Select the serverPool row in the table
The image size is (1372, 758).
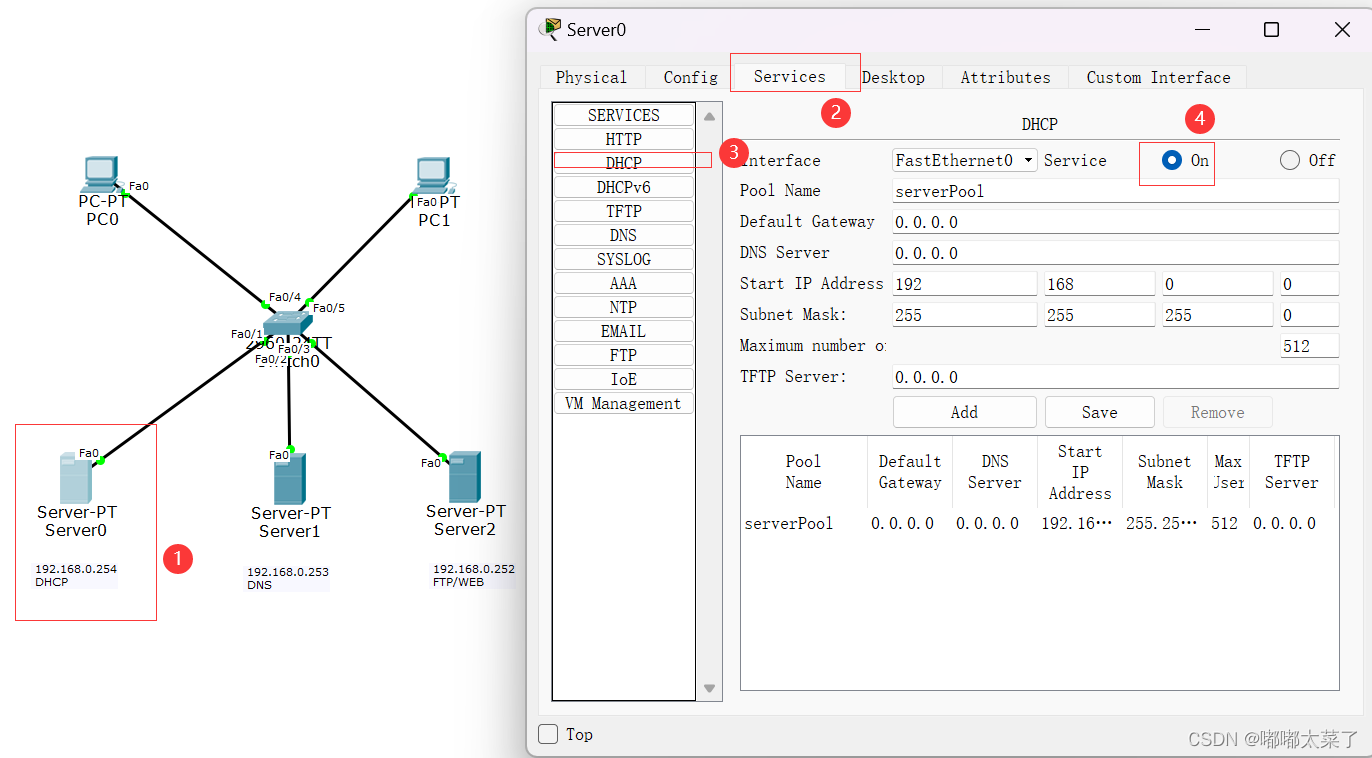coord(1037,523)
